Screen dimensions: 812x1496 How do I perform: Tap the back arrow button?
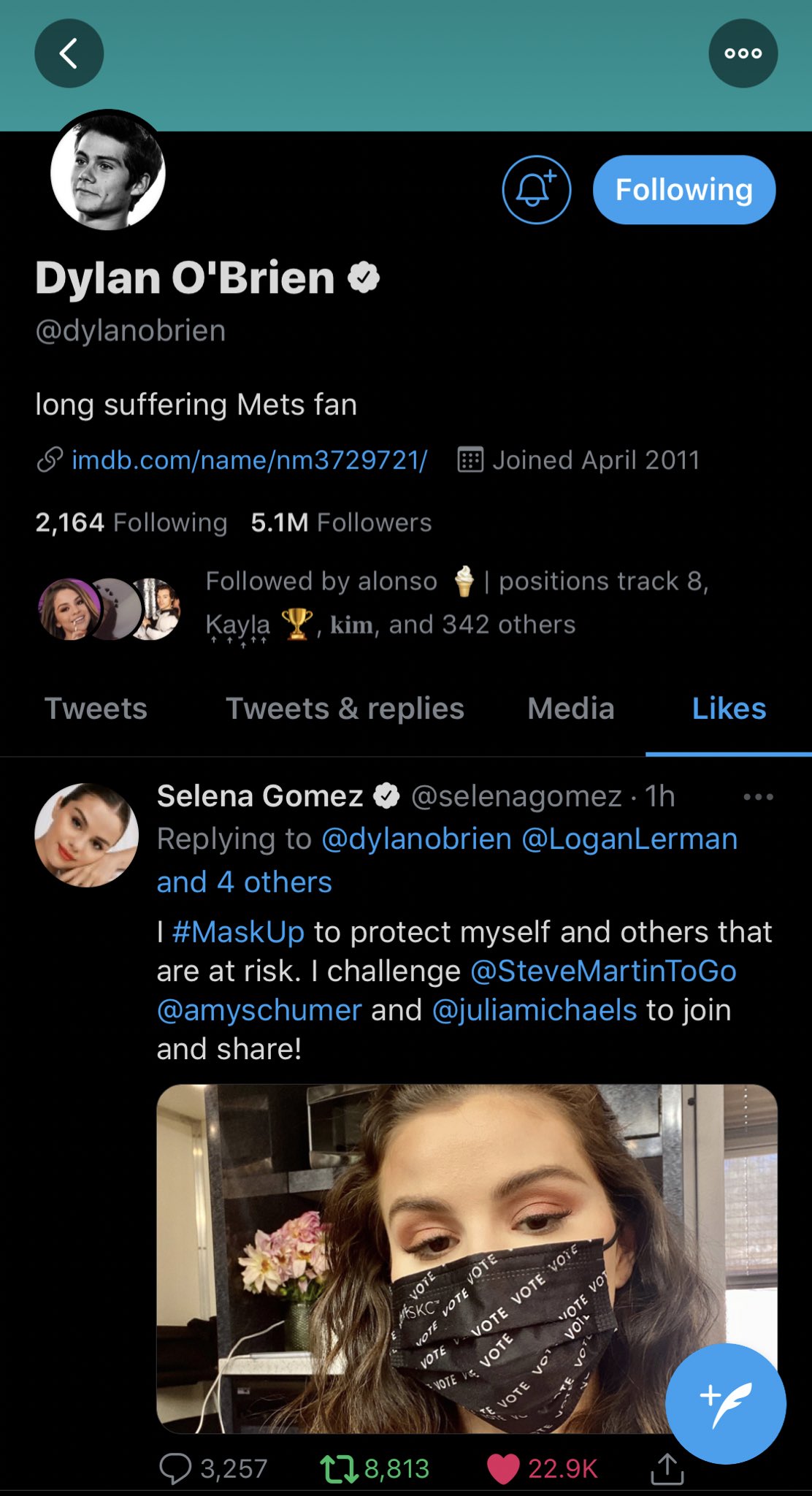[x=69, y=53]
